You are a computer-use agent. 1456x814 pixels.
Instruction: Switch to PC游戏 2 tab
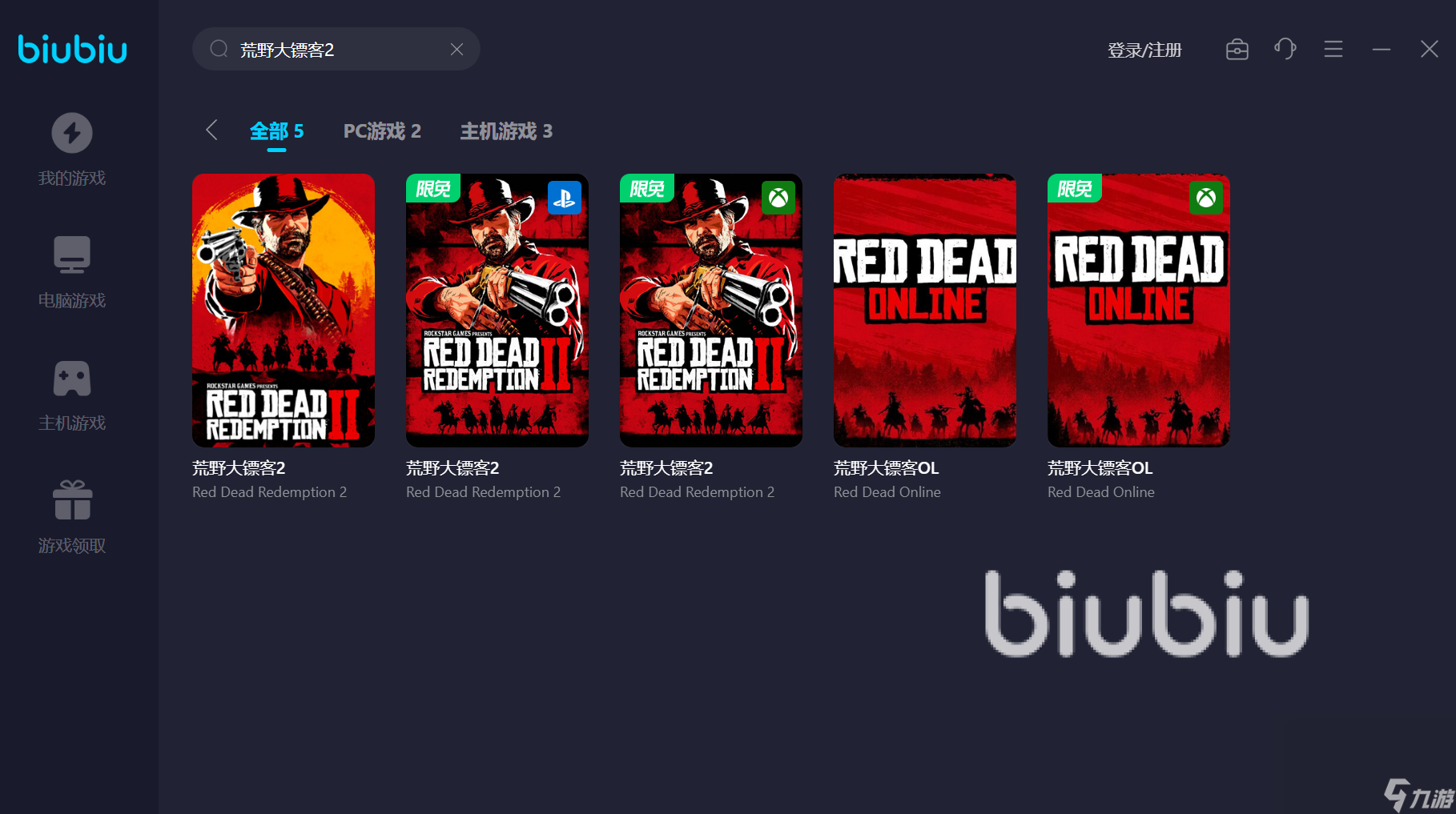[382, 131]
